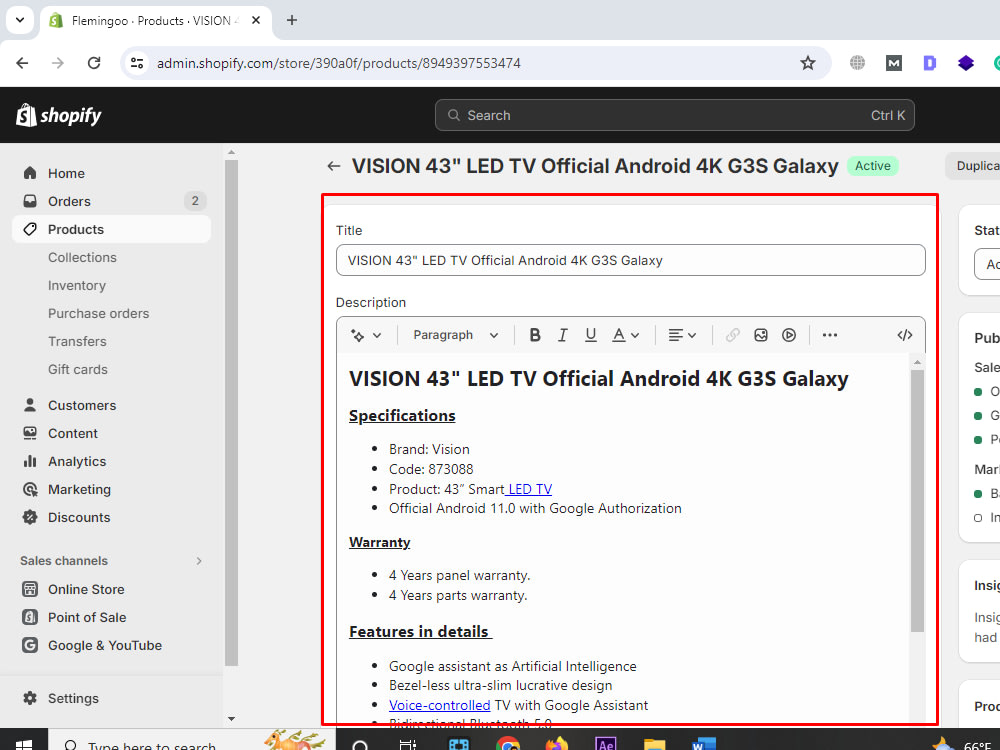Open the more formatting options ellipsis
Screen dimensions: 1000x750
pyautogui.click(x=830, y=335)
